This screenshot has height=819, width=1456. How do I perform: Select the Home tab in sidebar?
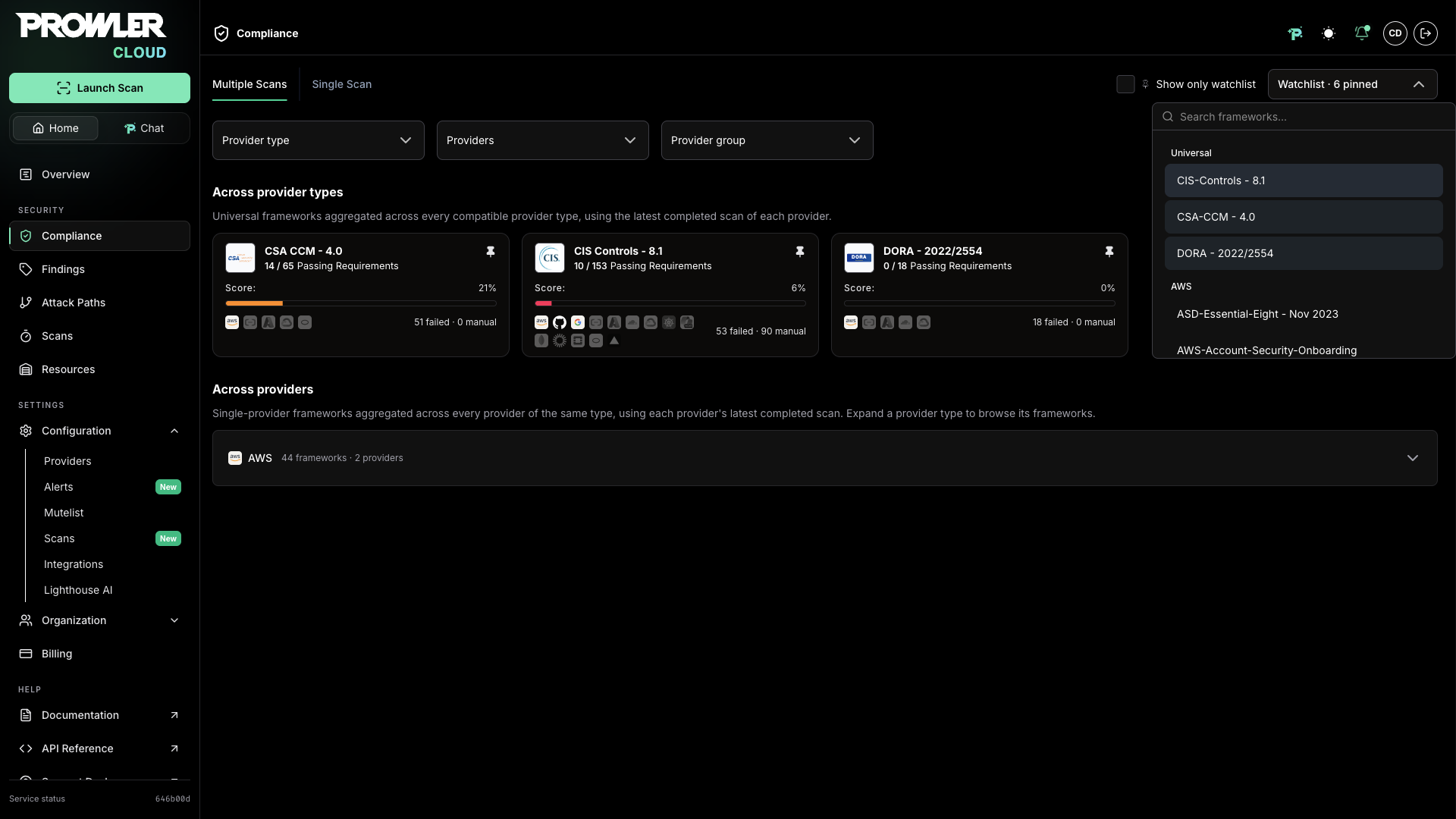coord(55,128)
